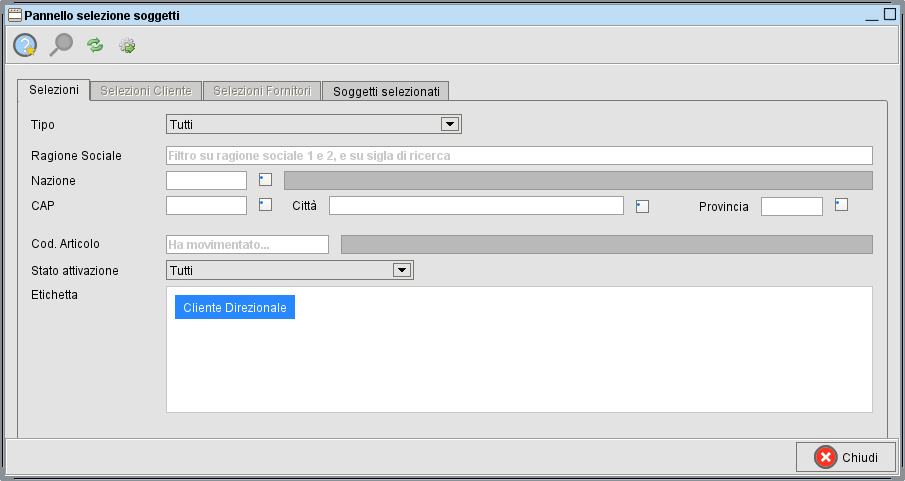Focus the Cod. Articolo input field

coord(247,244)
